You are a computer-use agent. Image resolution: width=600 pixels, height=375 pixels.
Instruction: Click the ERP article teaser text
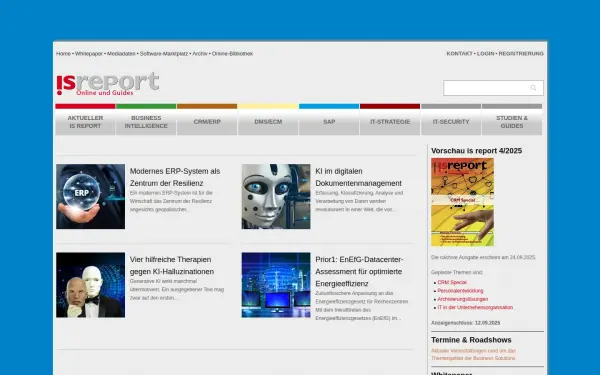[171, 201]
